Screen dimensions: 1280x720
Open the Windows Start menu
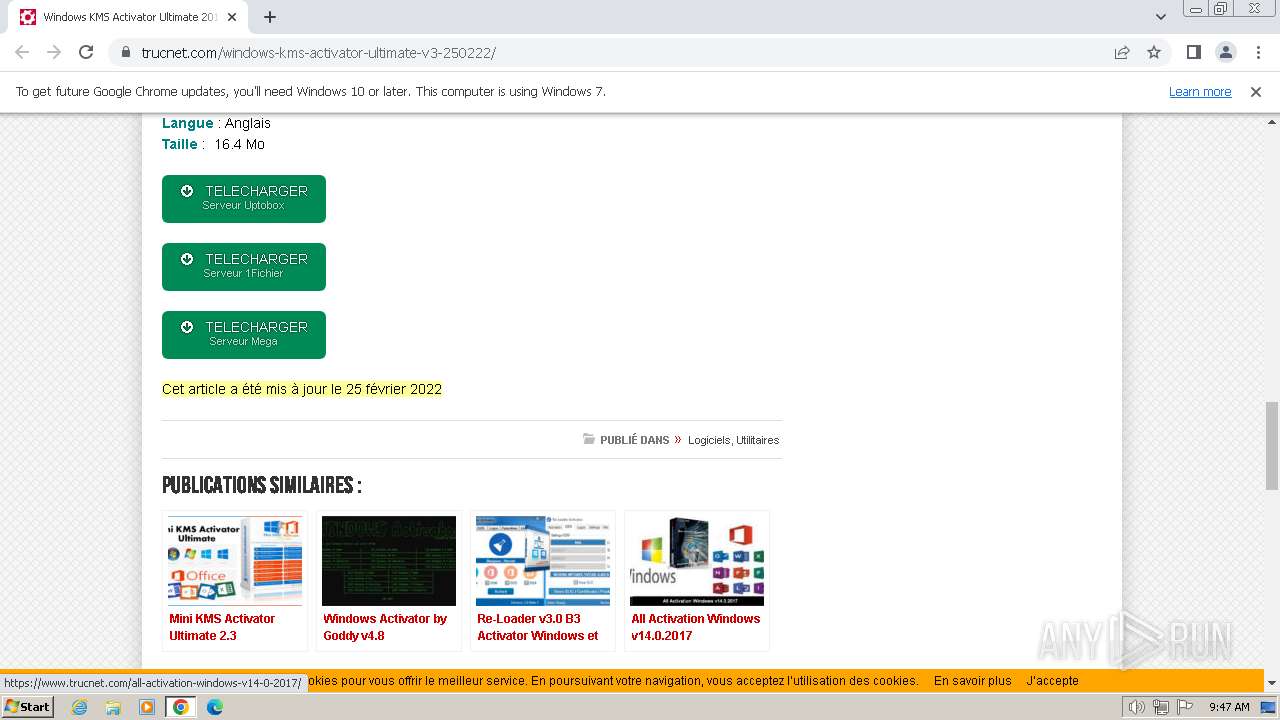tap(27, 707)
